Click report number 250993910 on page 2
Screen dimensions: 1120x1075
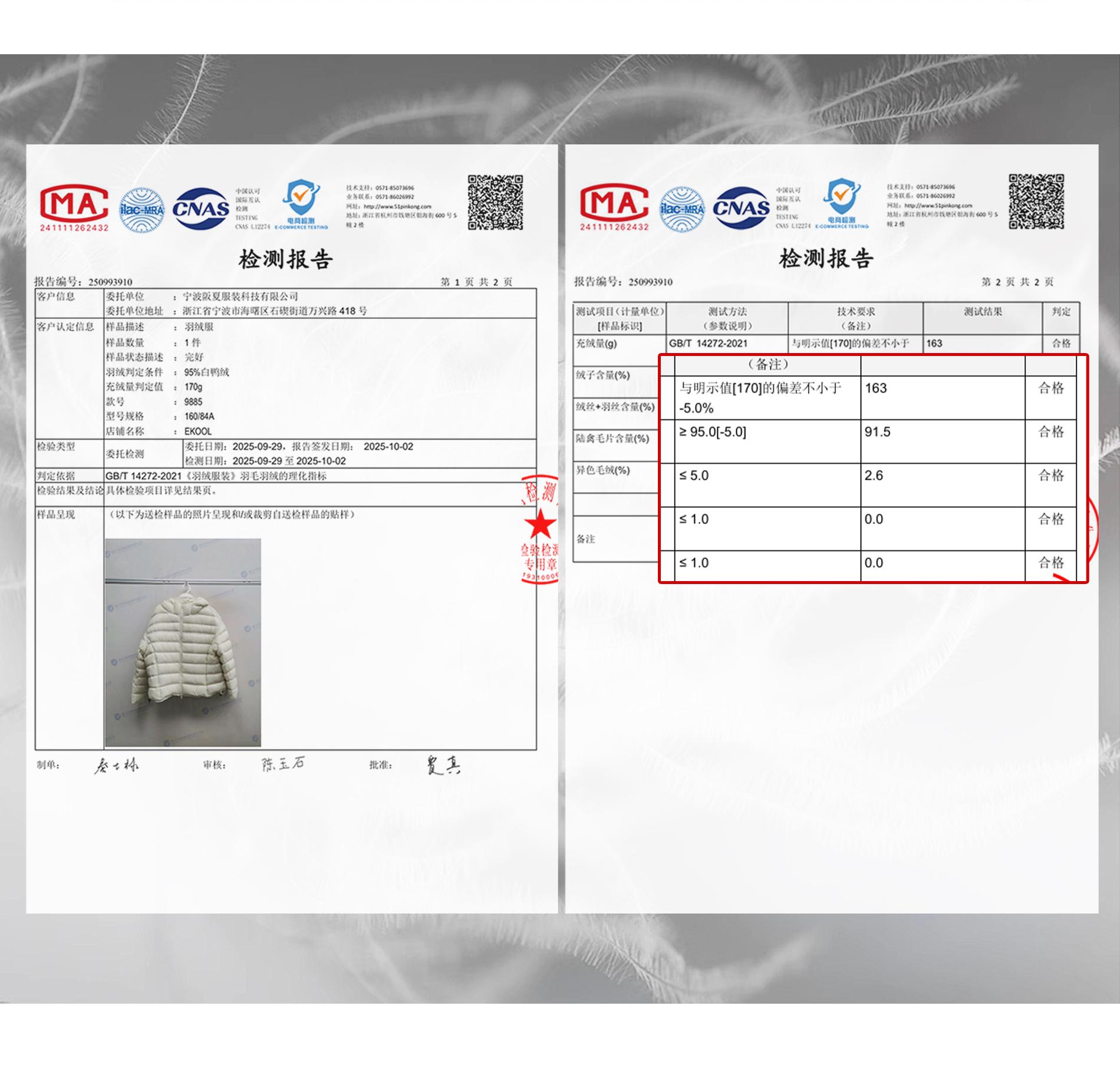pos(650,282)
